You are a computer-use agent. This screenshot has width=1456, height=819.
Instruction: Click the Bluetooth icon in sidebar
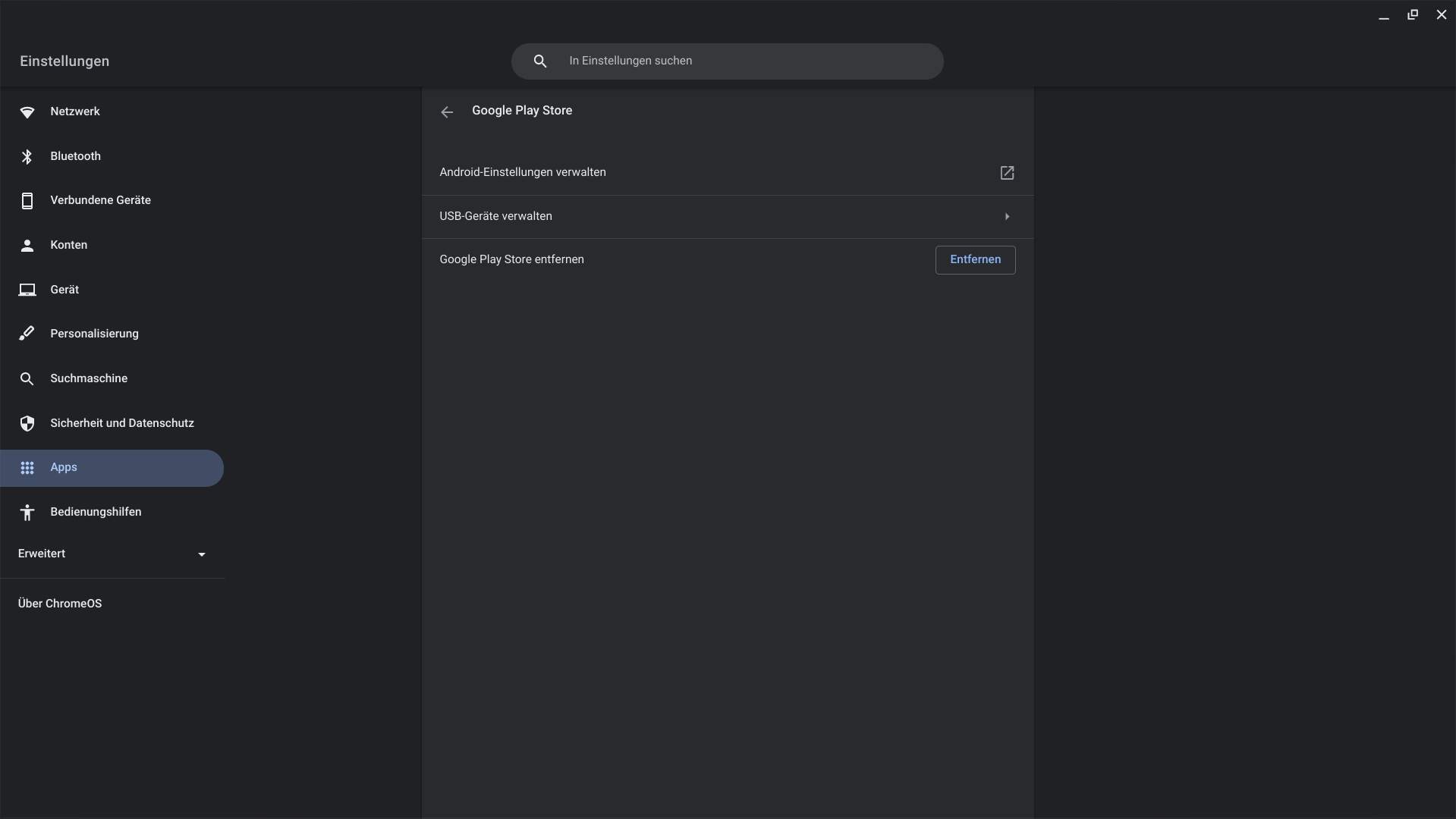pos(27,156)
